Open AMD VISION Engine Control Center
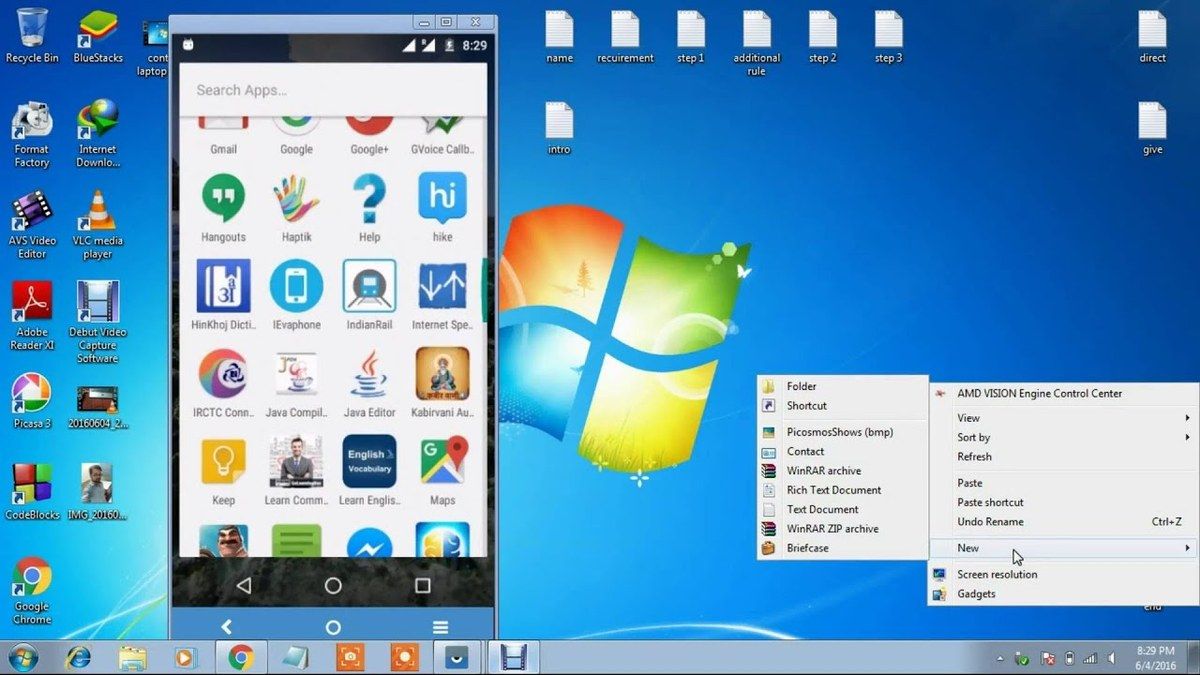The height and width of the screenshot is (675, 1200). point(1064,394)
